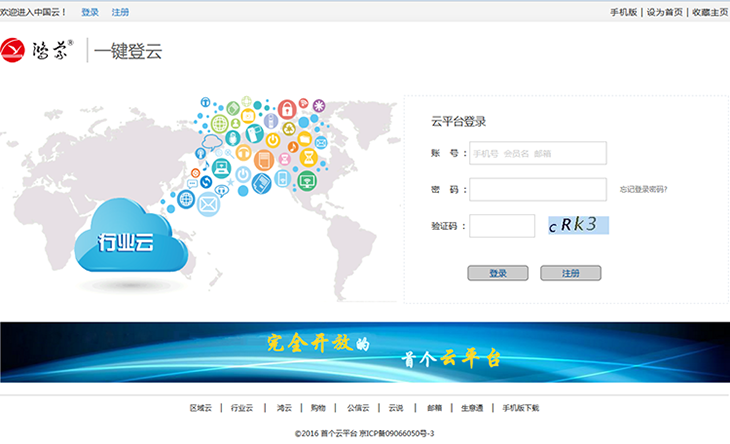Open the 忘记登录密码 forgot password link

[x=643, y=189]
